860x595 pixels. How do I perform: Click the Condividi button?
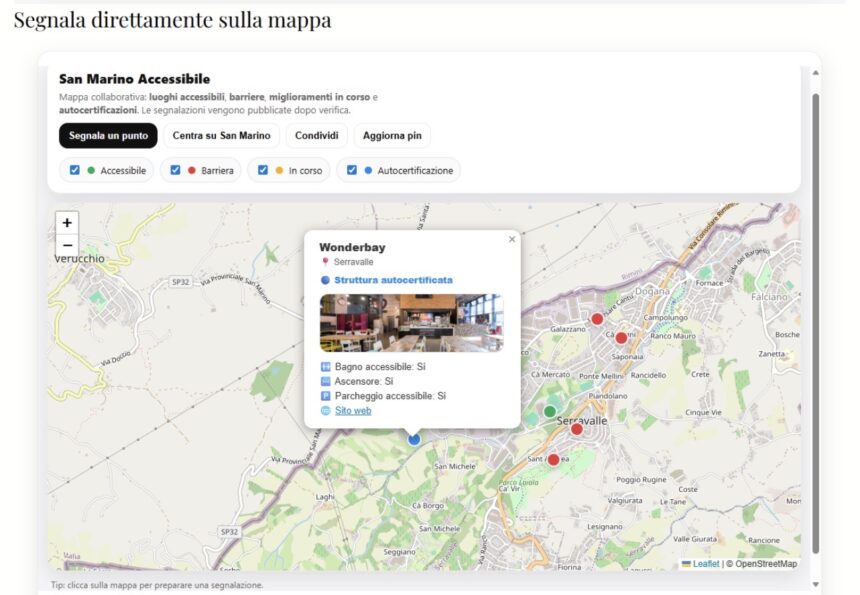point(316,135)
